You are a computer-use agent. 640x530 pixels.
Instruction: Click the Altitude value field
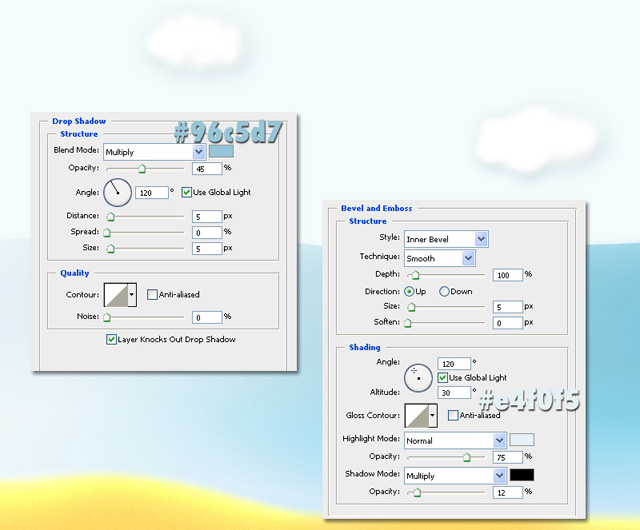point(454,392)
